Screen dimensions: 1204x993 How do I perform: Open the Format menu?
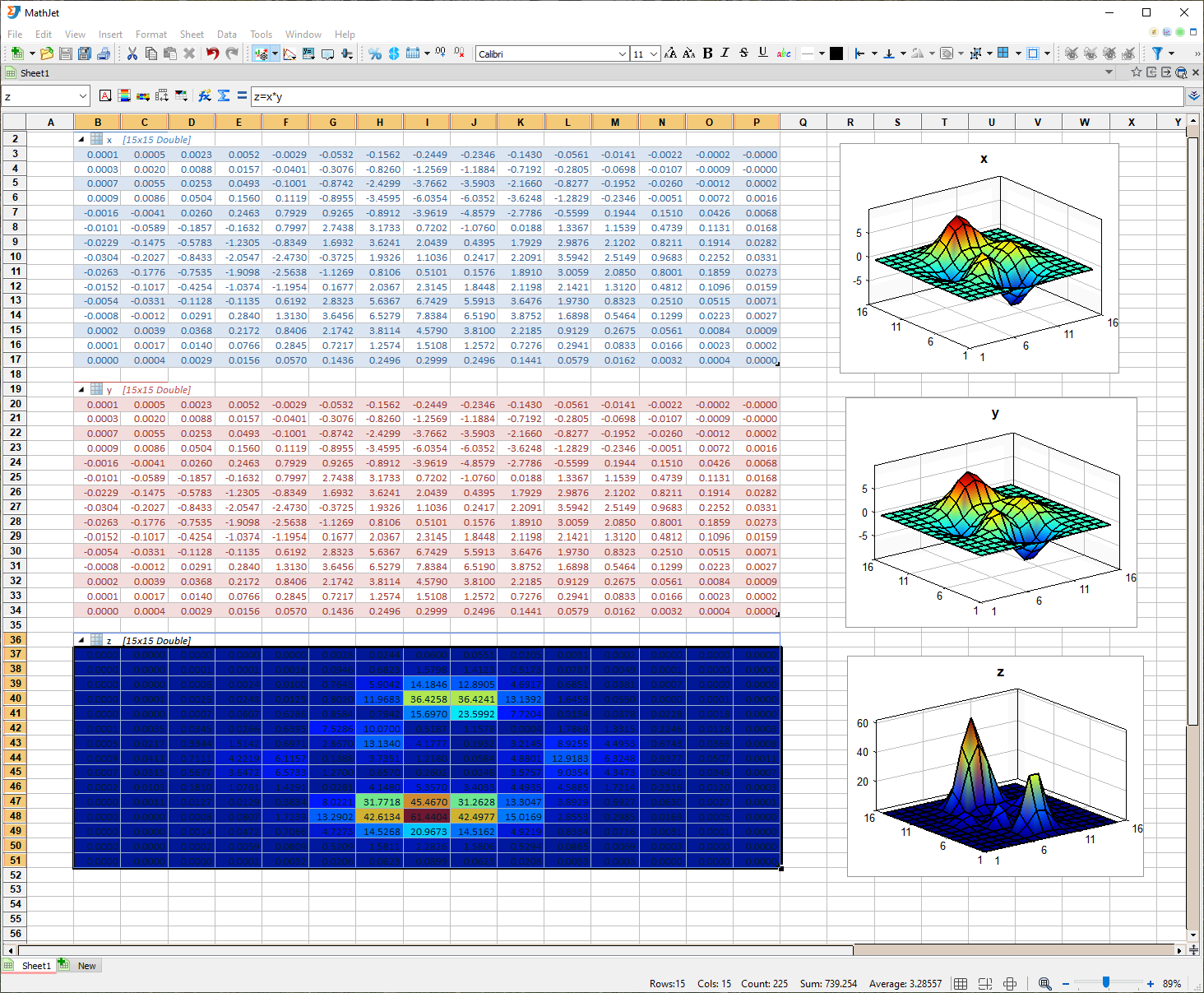click(150, 35)
